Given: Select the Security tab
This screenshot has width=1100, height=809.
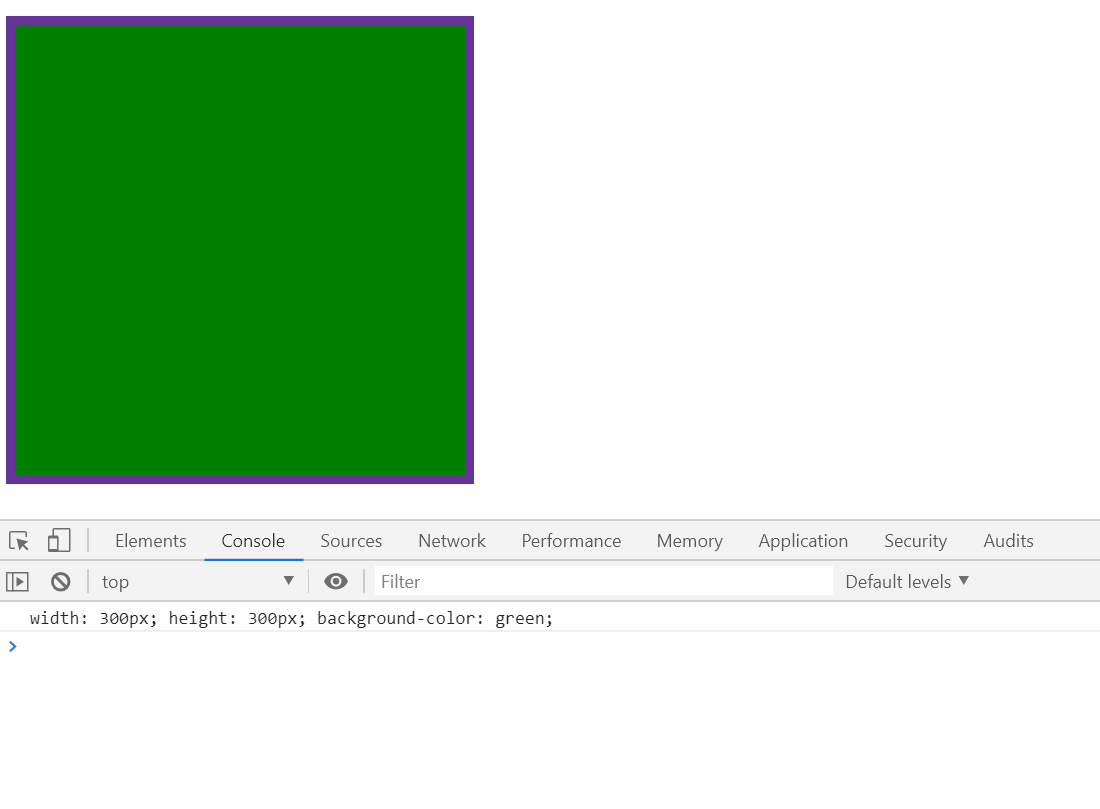Looking at the screenshot, I should coord(915,541).
